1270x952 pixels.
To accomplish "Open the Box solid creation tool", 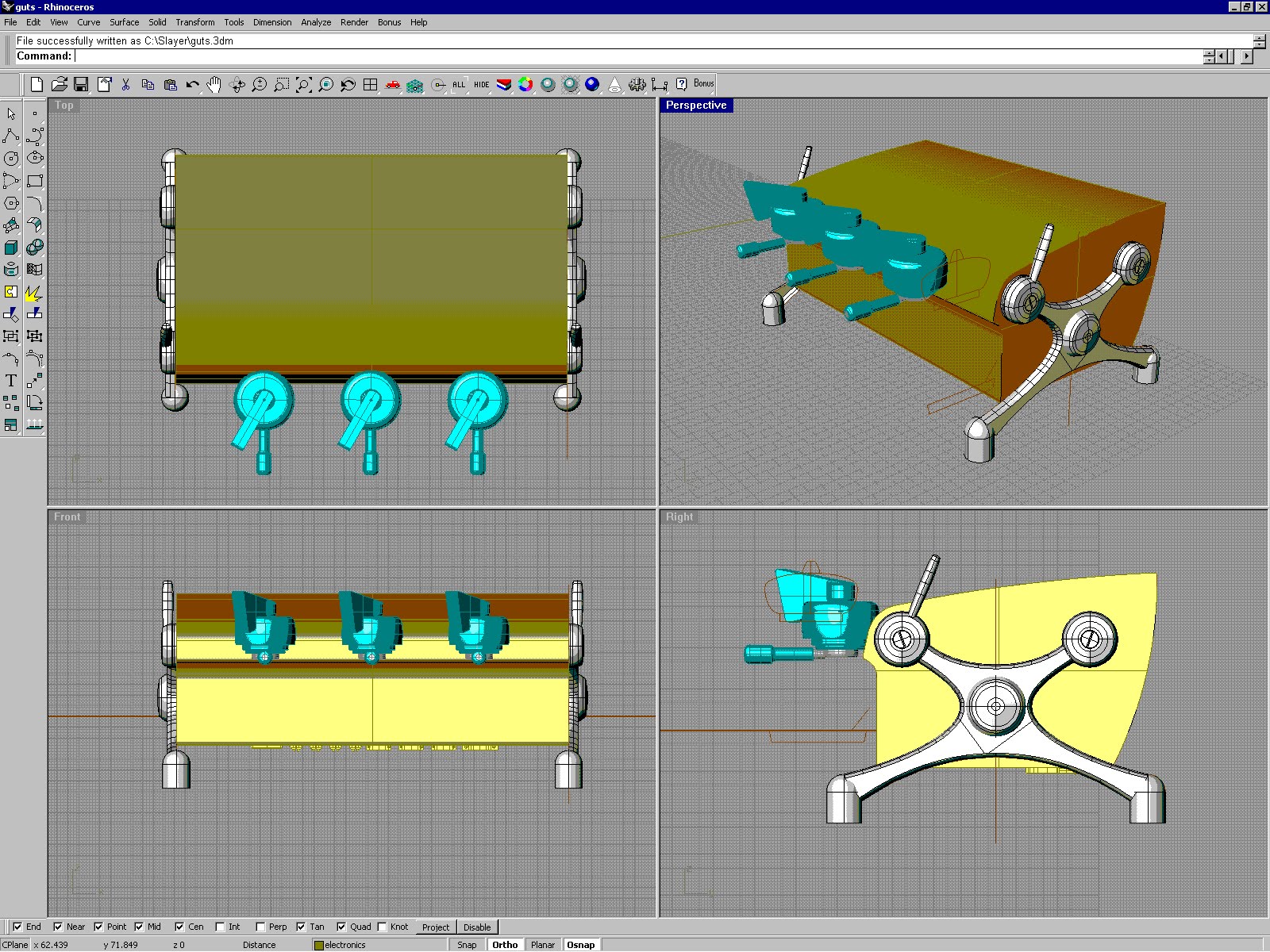I will coord(11,247).
